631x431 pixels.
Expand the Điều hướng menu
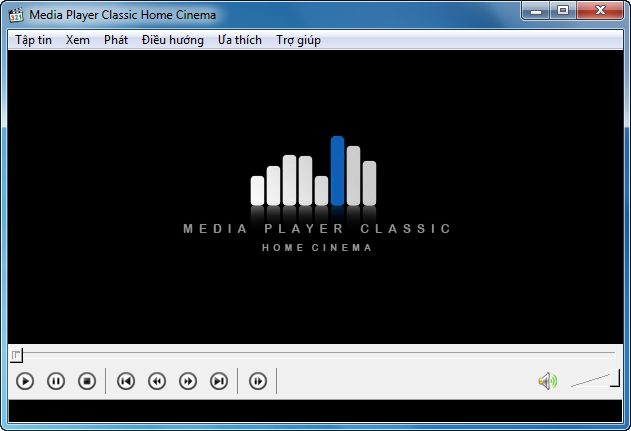(x=172, y=40)
